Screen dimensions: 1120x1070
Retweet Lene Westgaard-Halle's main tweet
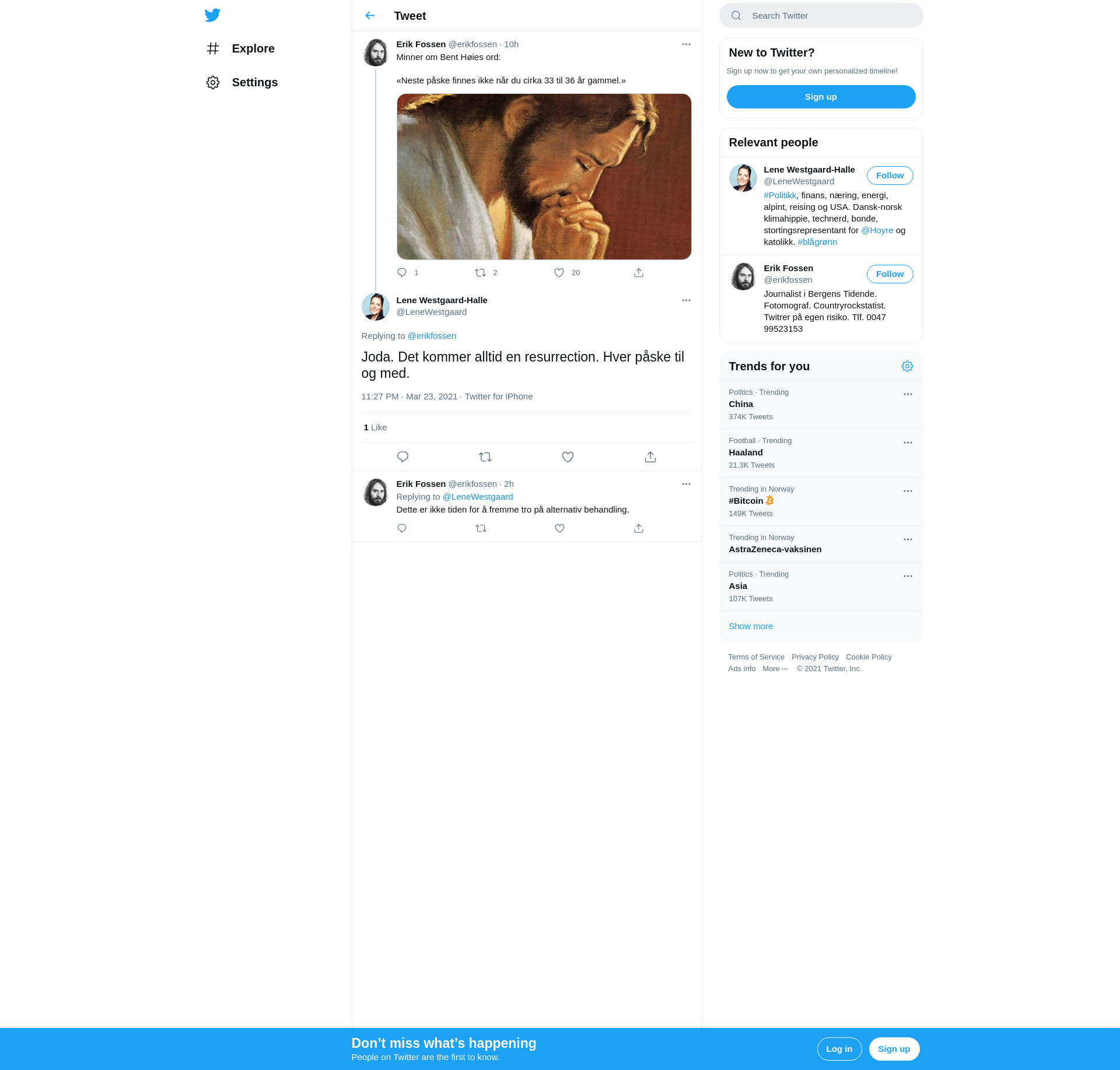485,457
